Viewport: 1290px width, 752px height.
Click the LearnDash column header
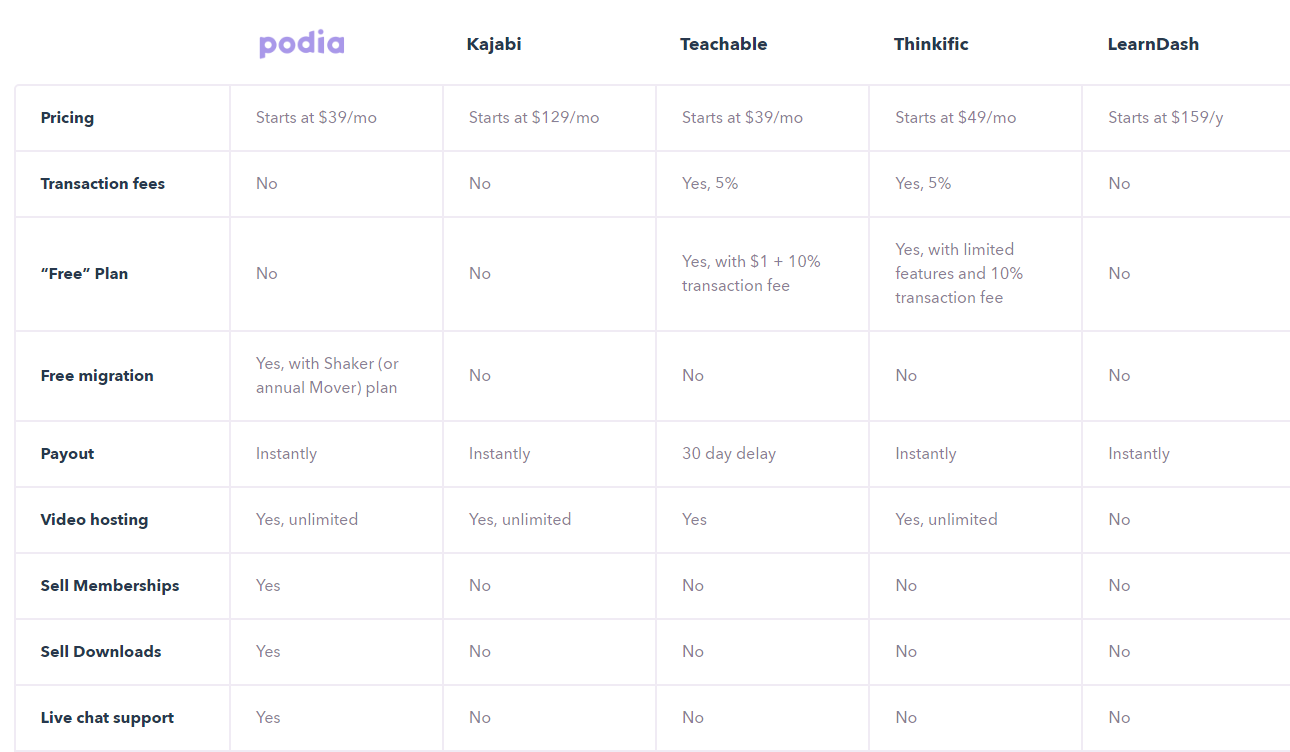tap(1153, 44)
